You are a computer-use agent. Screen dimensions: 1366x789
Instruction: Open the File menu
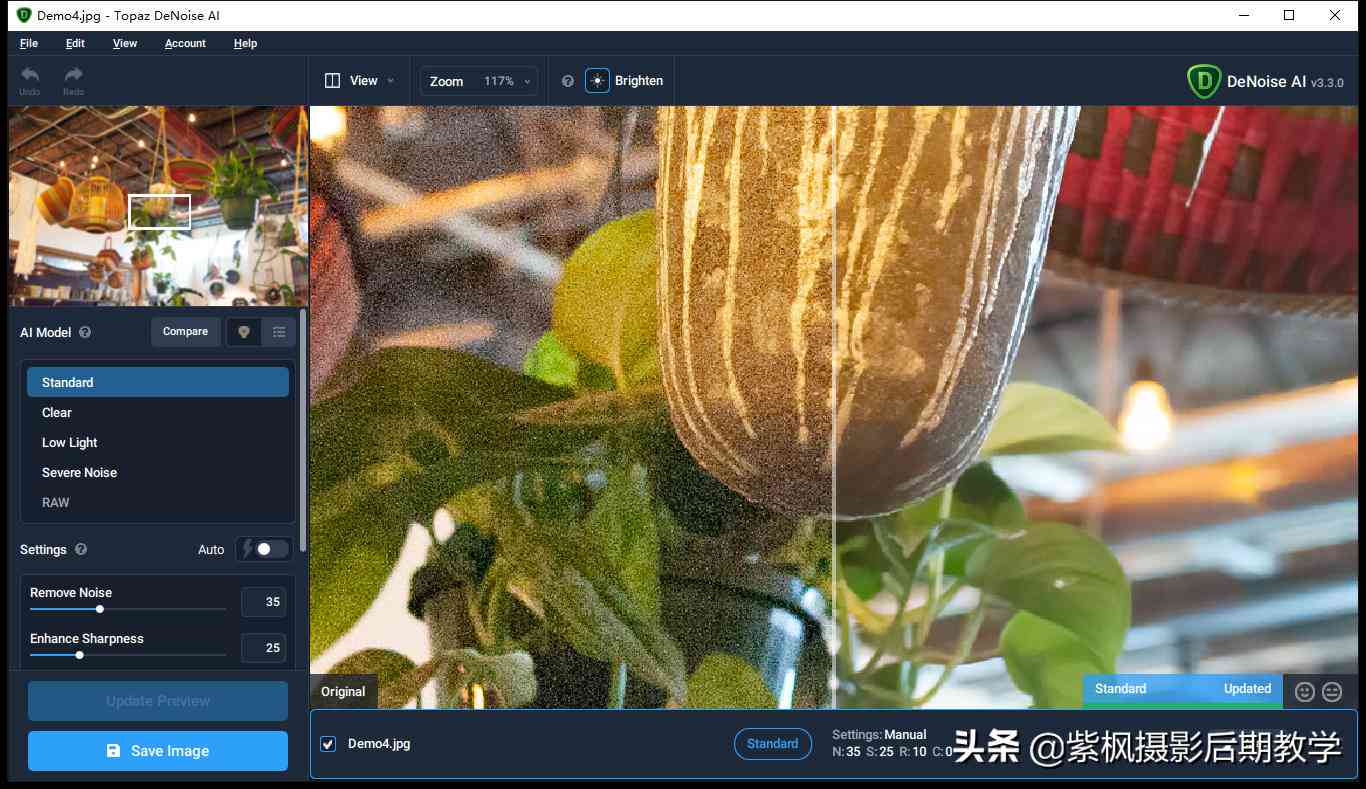tap(29, 43)
